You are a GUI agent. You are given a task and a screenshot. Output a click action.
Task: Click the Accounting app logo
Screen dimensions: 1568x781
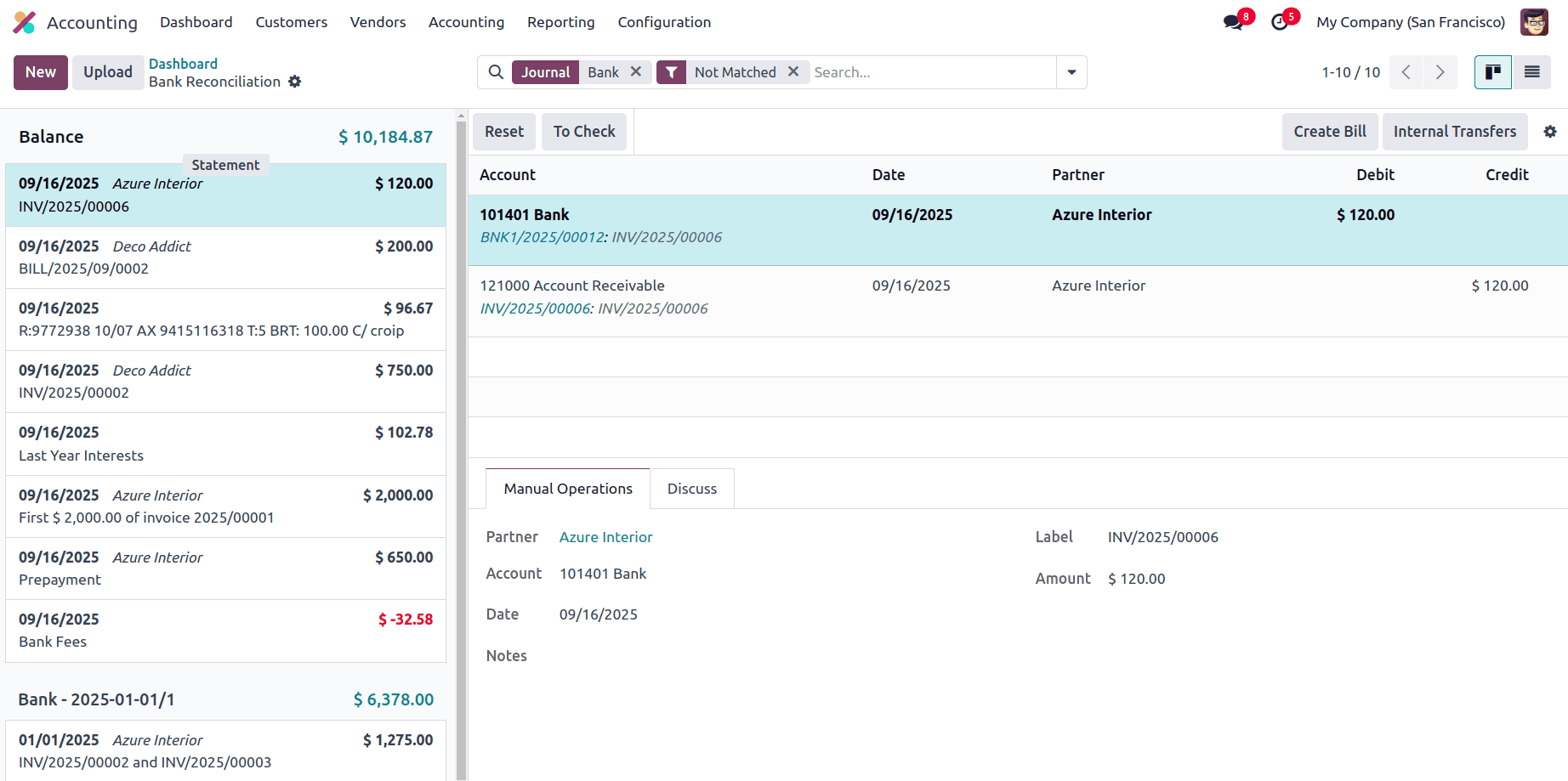point(24,21)
